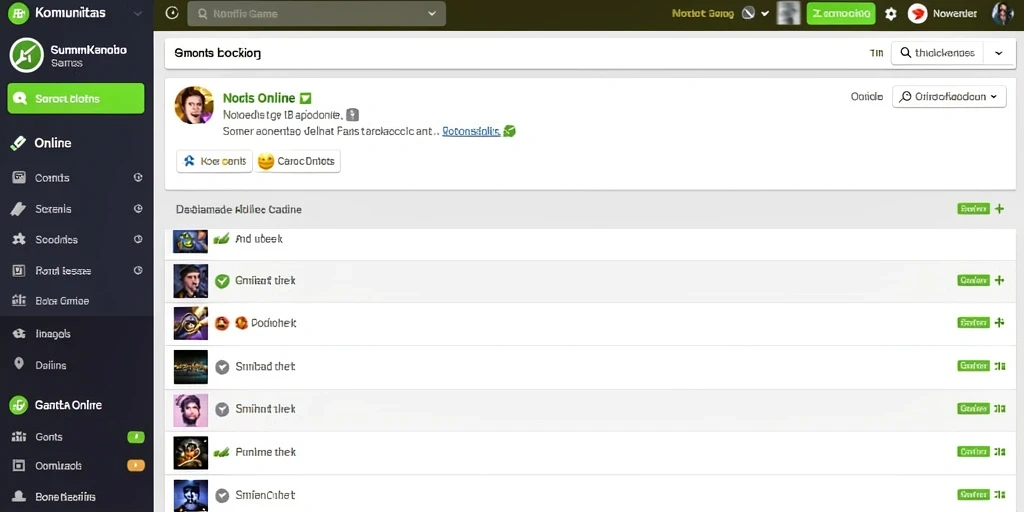This screenshot has width=1024, height=512.
Task: Click the green Gantta Onlire icon
Action: [18, 405]
